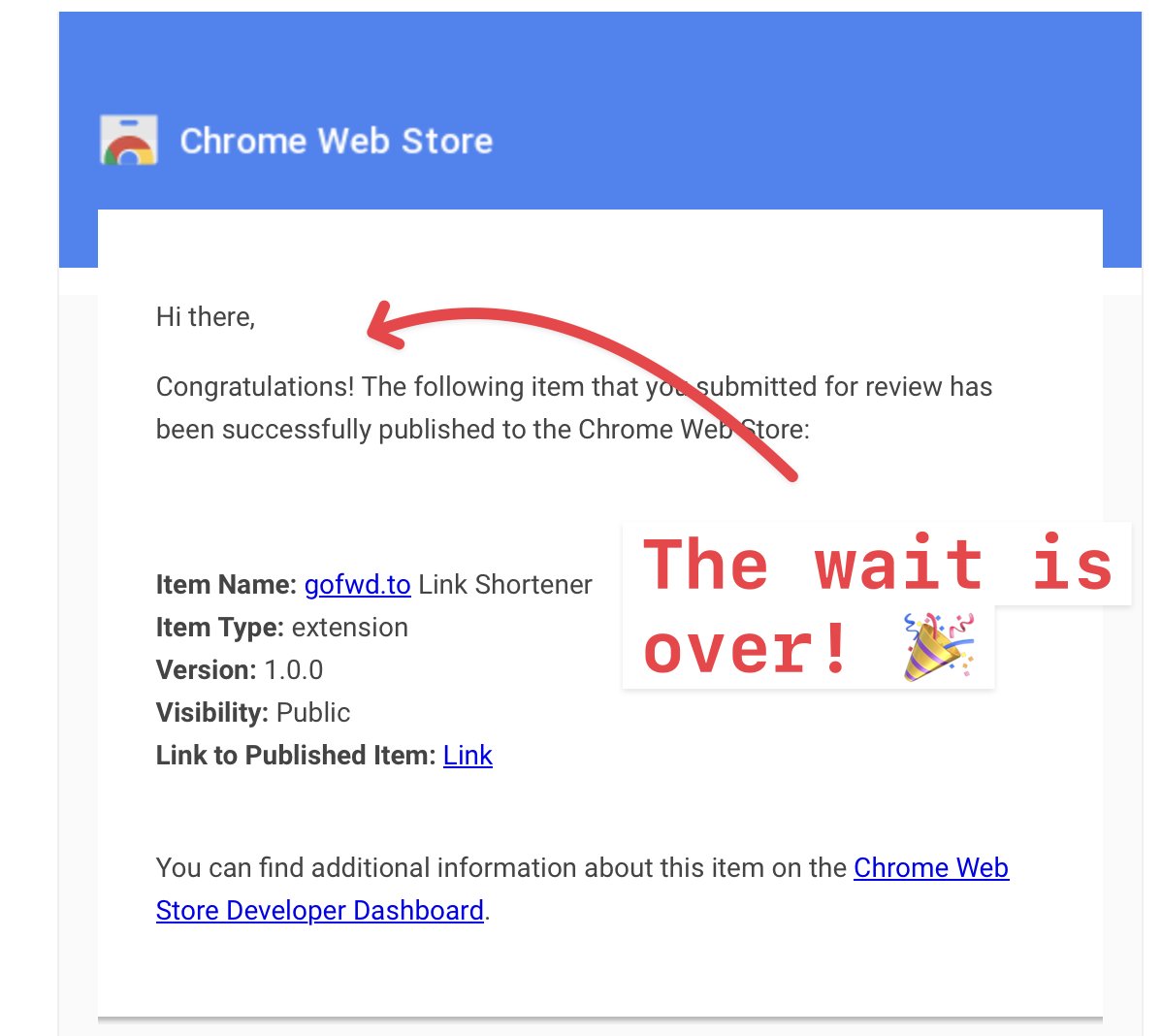Click the "Version:" label
Screen dimensions: 1162x1036
click(206, 670)
